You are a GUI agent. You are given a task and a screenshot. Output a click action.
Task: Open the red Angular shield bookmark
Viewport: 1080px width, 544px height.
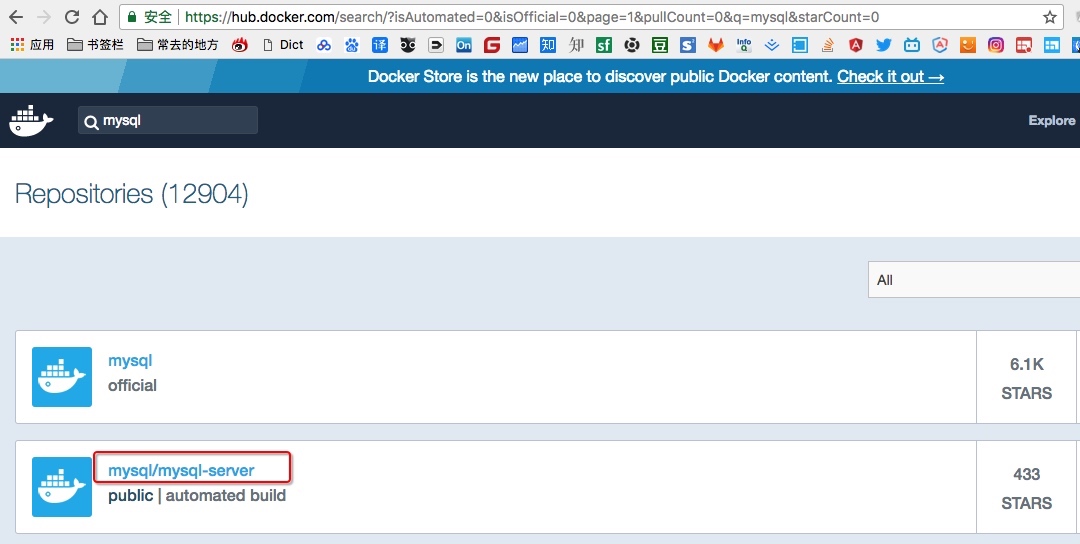(x=855, y=45)
